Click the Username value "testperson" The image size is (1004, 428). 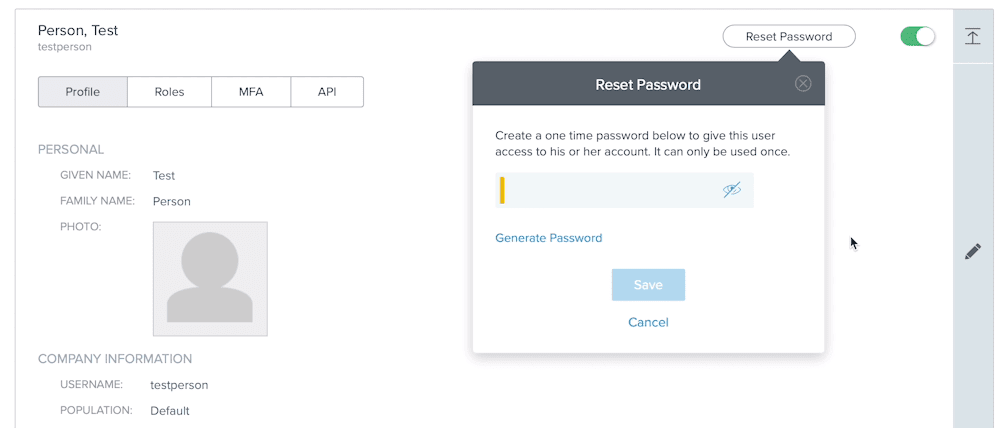click(179, 384)
